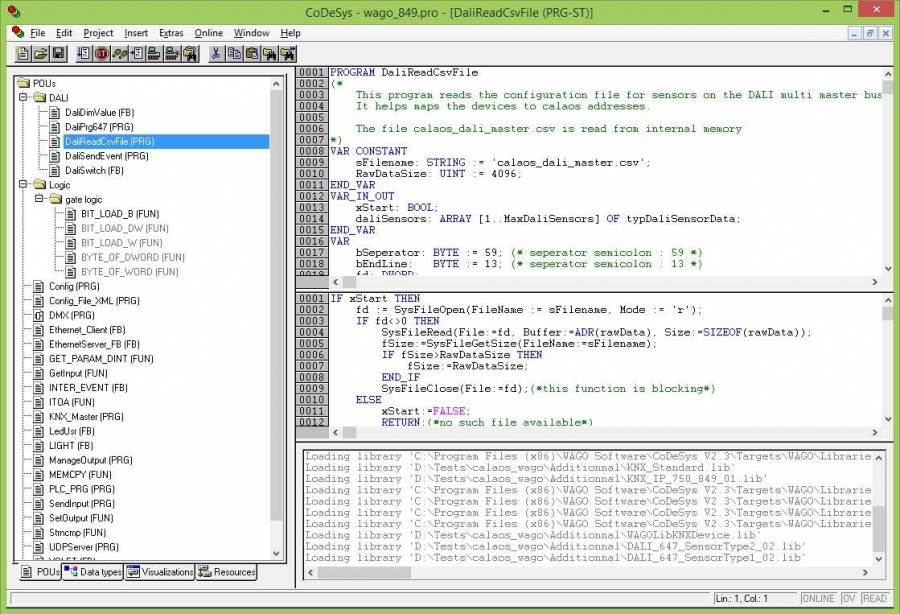This screenshot has height=614, width=900.
Task: Open the Help menu
Action: click(290, 33)
